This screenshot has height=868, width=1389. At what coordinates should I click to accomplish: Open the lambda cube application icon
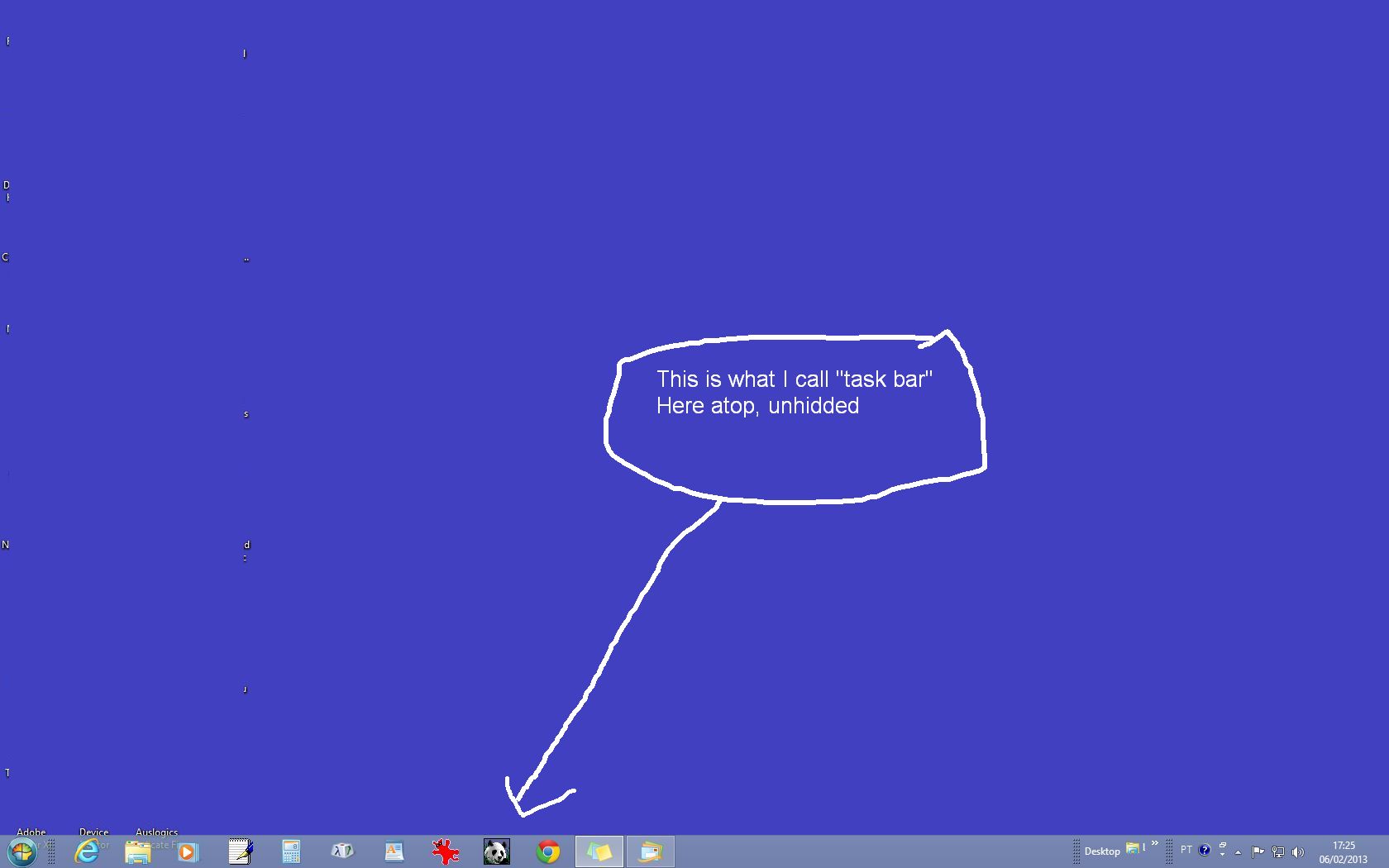point(342,851)
